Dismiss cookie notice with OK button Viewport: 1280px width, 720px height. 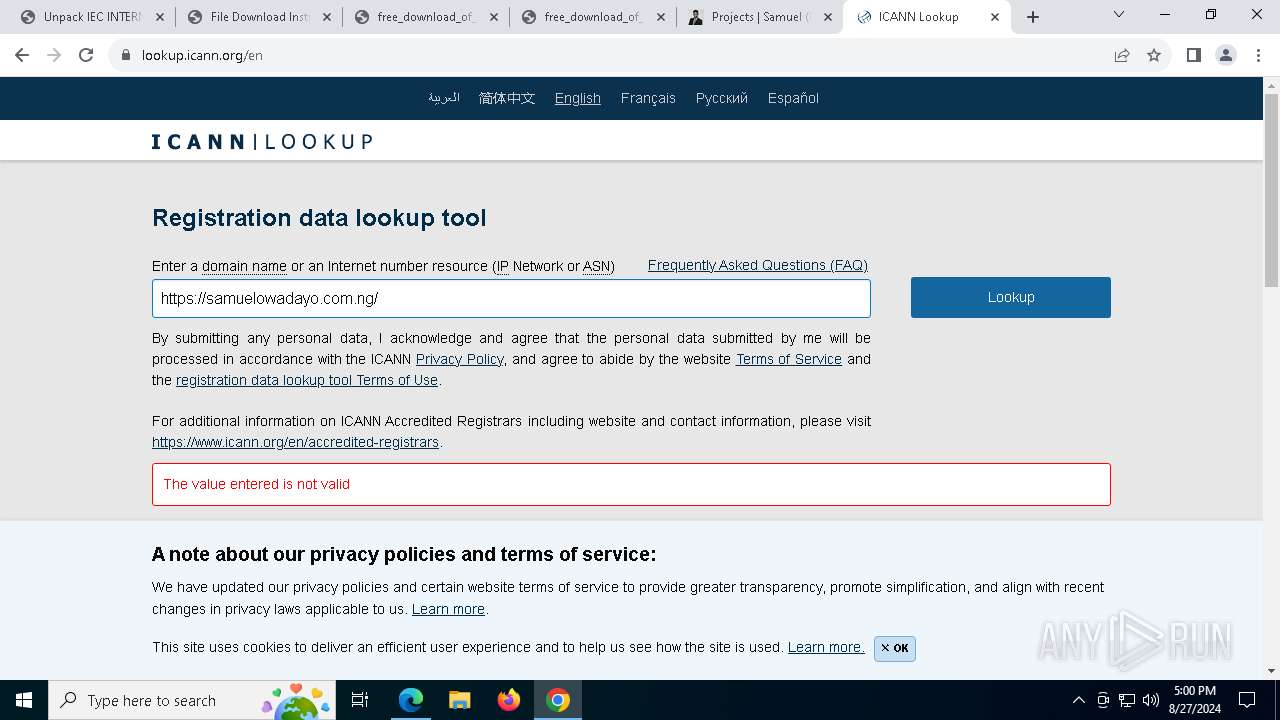click(894, 648)
